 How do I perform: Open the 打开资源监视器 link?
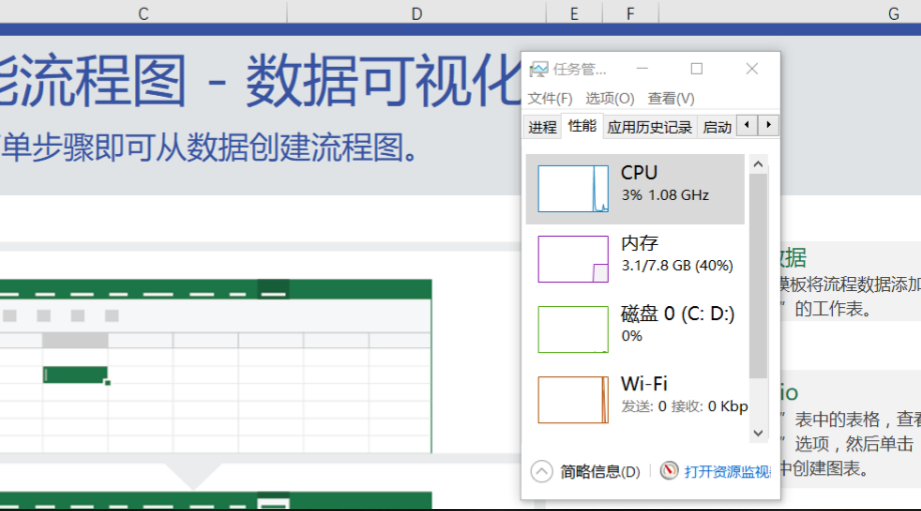726,472
